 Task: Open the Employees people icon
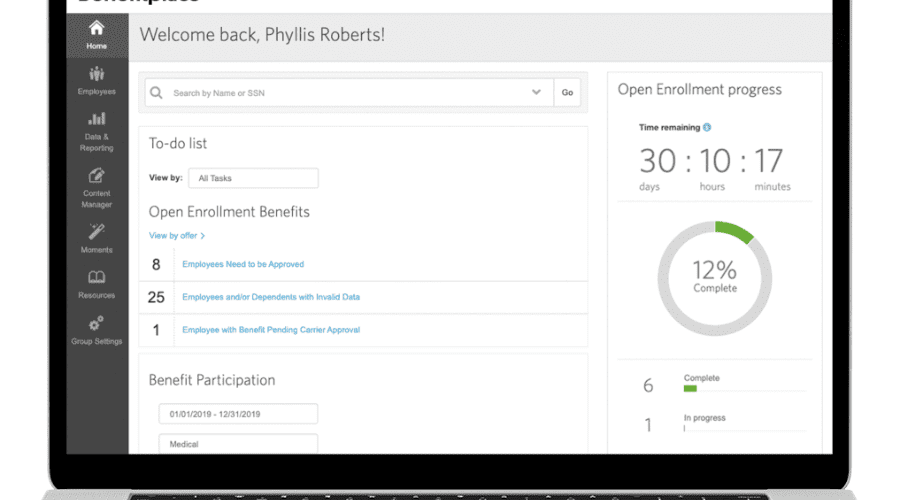(x=96, y=73)
